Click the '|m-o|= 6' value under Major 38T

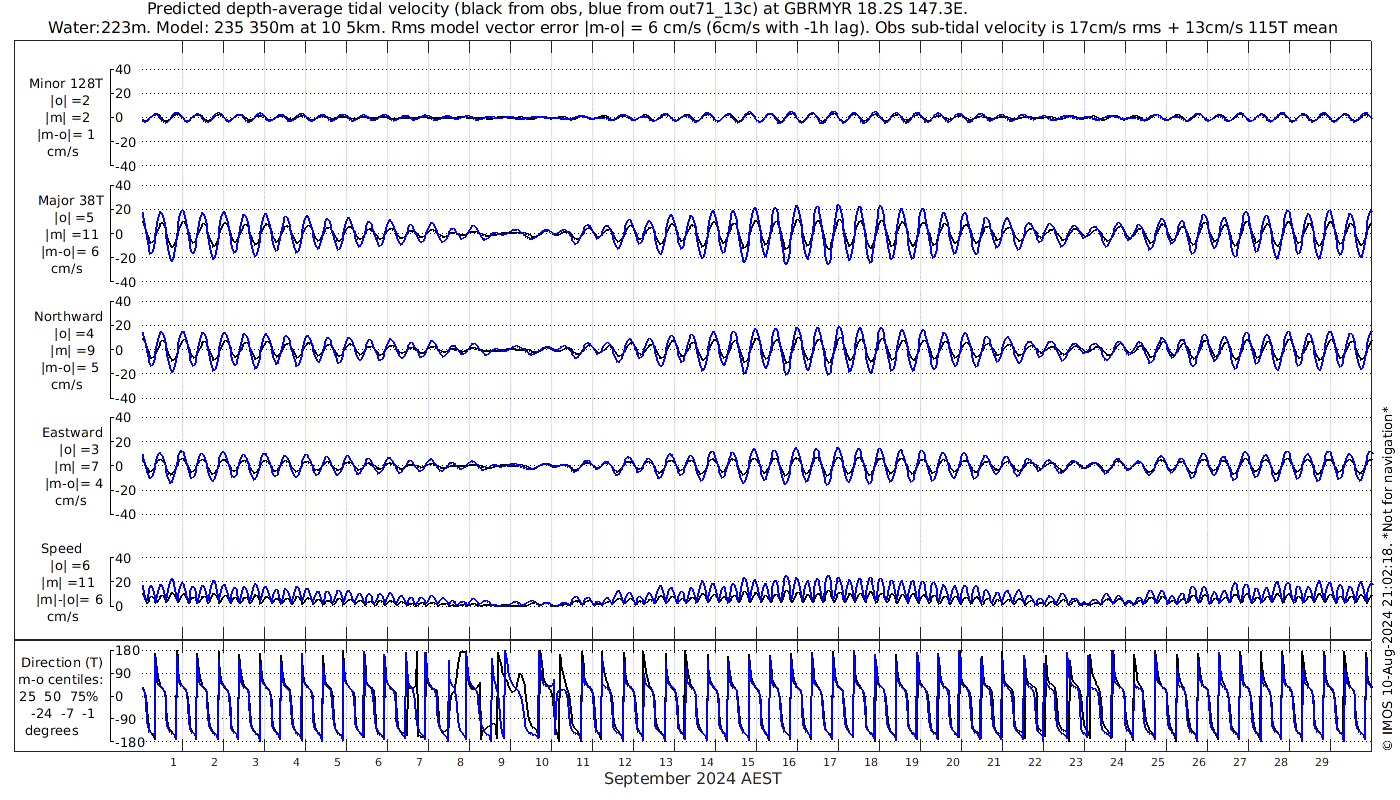tap(70, 251)
